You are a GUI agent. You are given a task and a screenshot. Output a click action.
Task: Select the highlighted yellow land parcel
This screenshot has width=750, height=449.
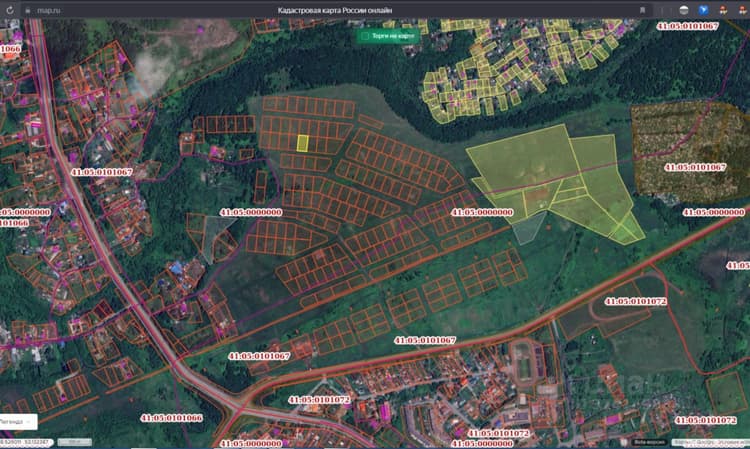(302, 143)
